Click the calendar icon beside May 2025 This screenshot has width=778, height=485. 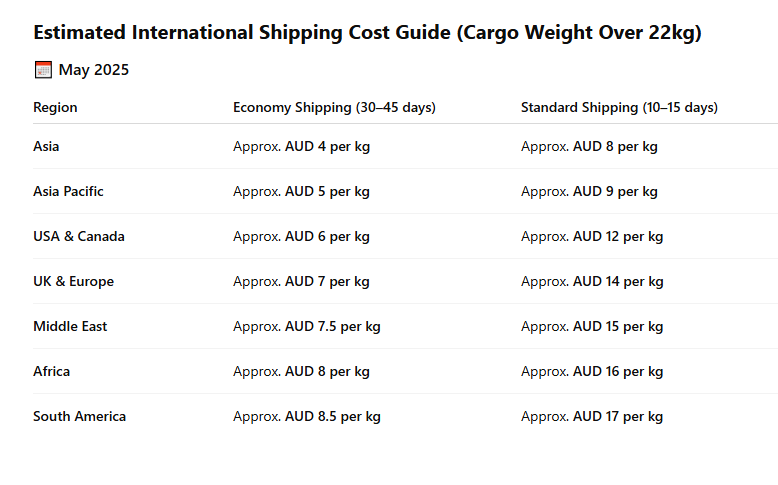[43, 70]
